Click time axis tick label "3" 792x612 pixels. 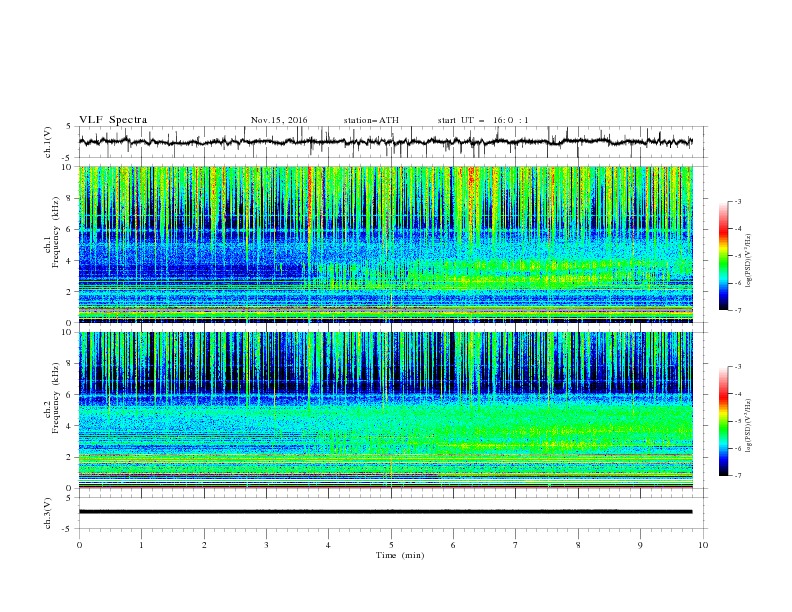click(x=266, y=545)
